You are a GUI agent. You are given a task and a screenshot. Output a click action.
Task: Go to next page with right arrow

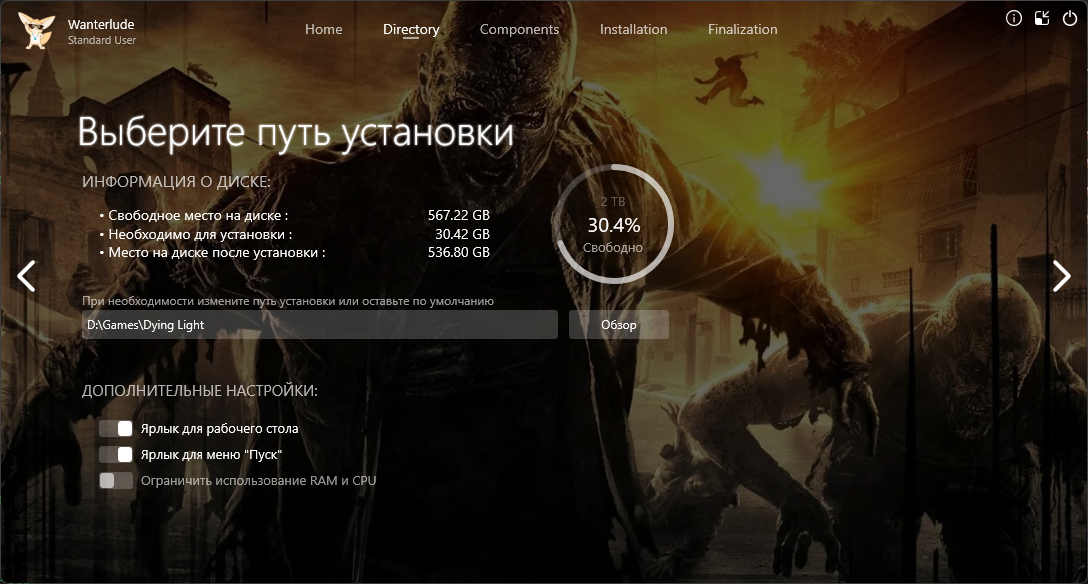tap(1062, 276)
